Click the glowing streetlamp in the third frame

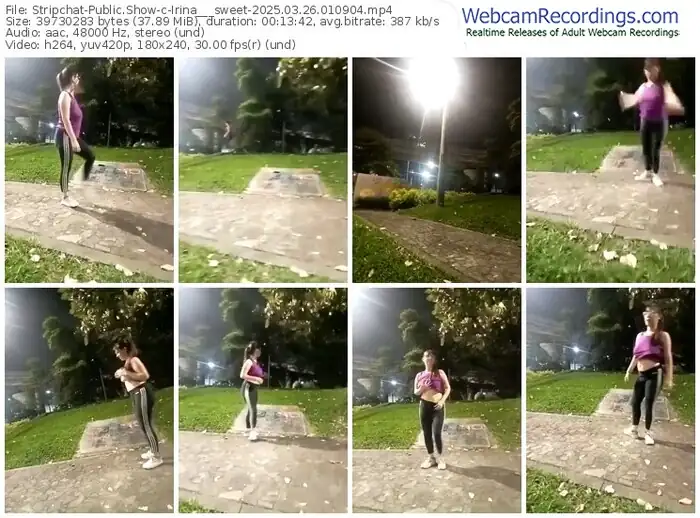pyautogui.click(x=433, y=83)
